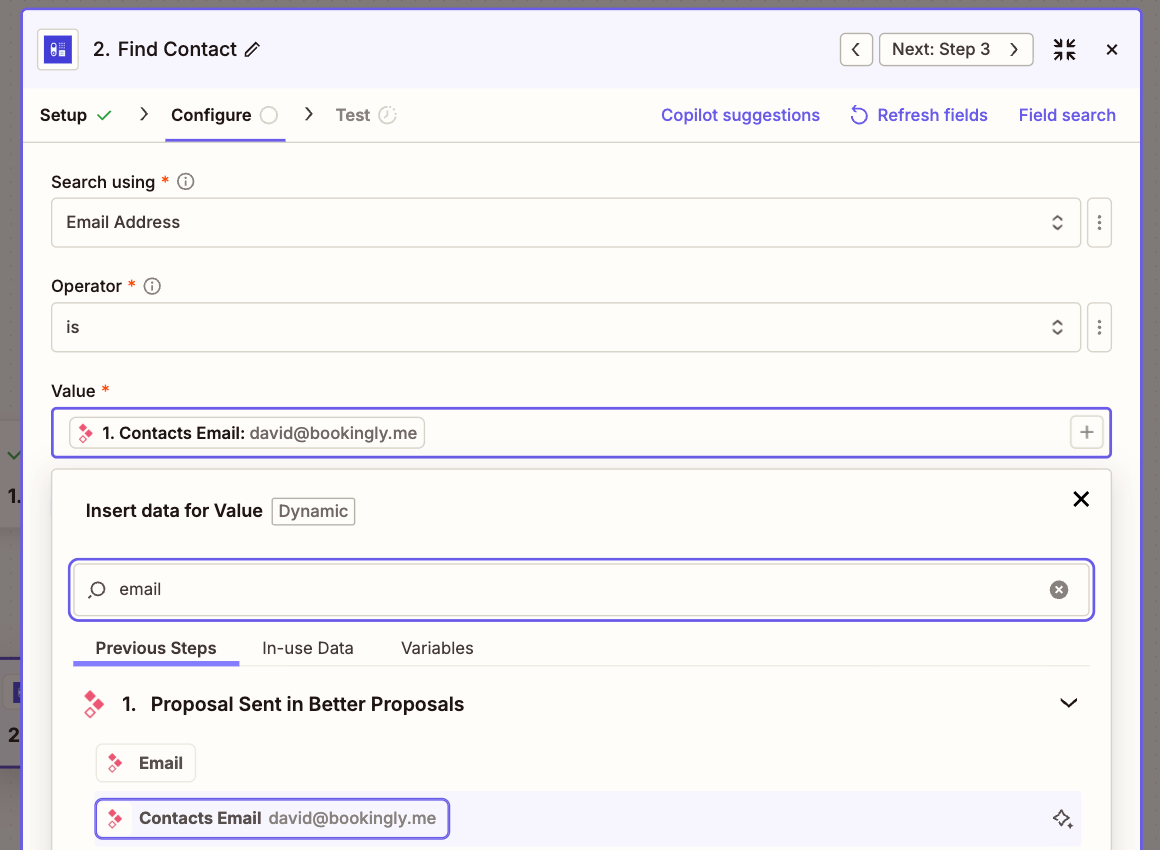Click Next: Step 3 button
The height and width of the screenshot is (850, 1160).
[956, 50]
